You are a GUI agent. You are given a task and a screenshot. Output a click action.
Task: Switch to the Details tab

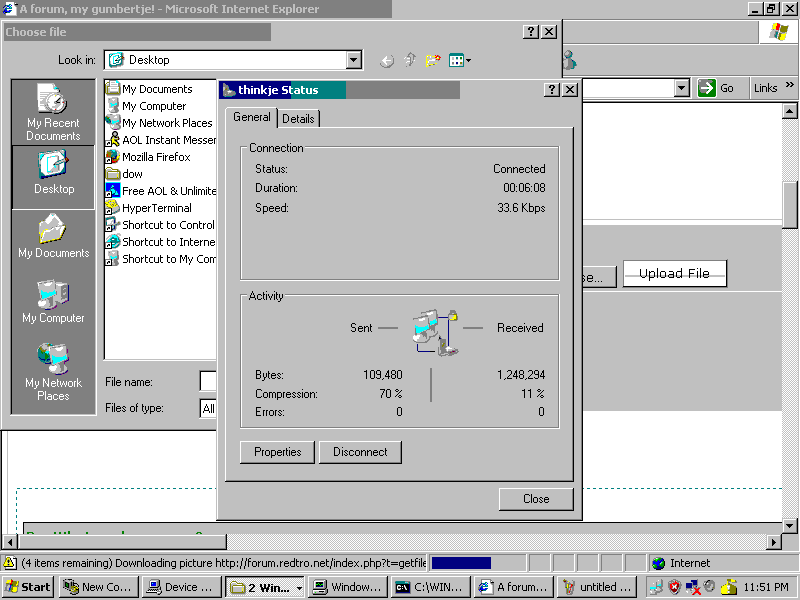[298, 119]
